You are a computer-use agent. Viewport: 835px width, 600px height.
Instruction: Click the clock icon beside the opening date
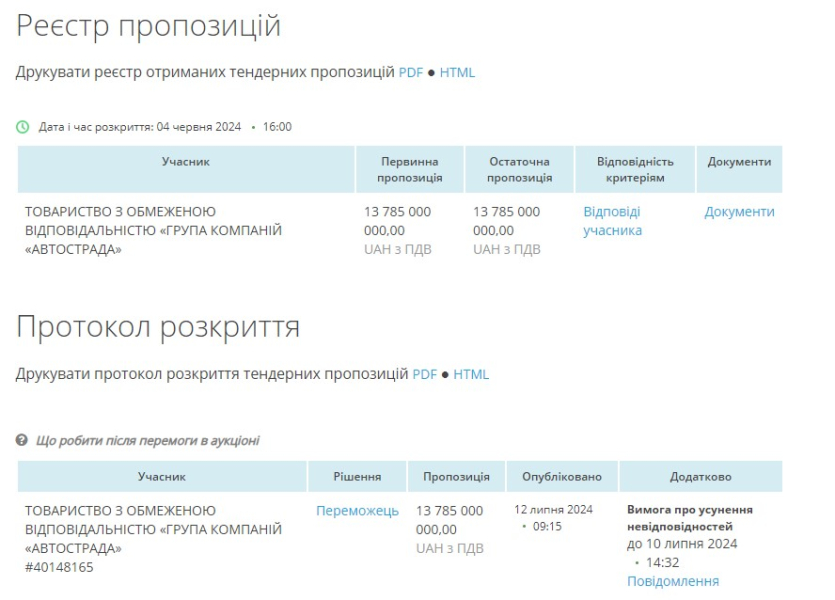pos(23,127)
